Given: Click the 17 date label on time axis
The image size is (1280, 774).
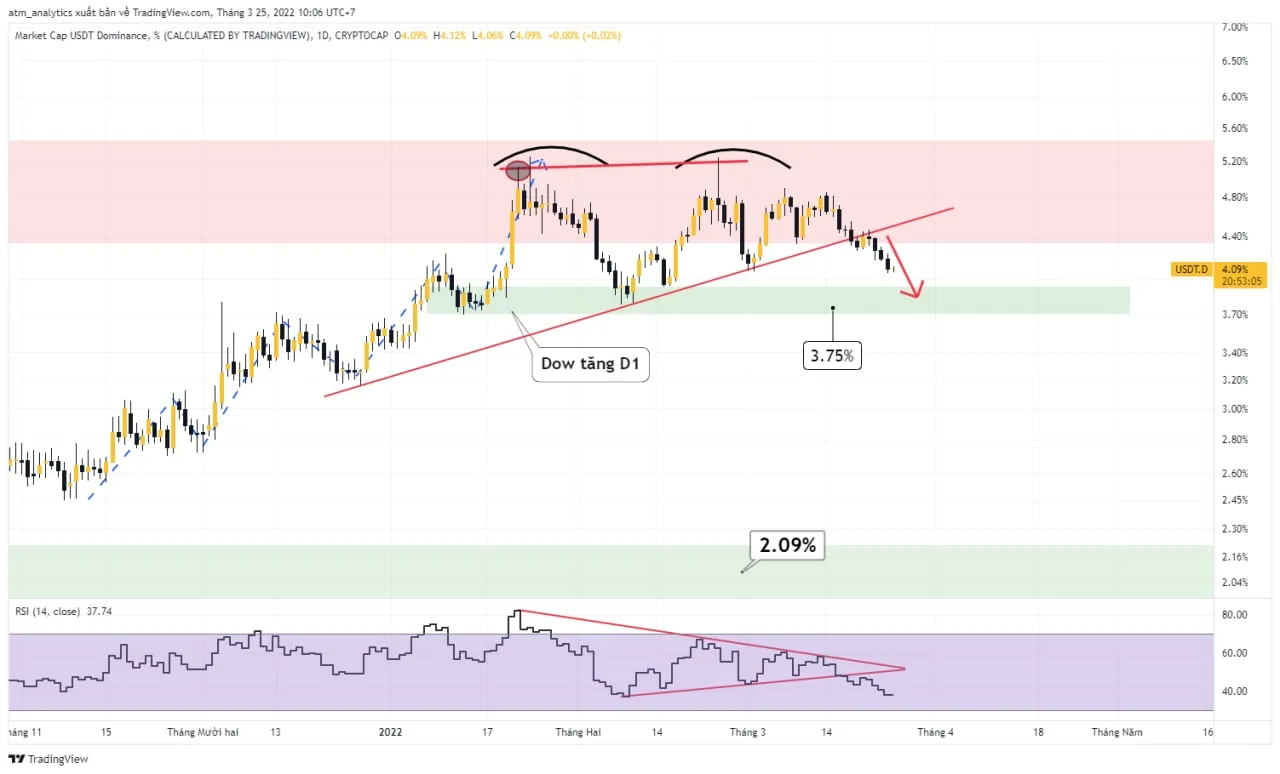Looking at the screenshot, I should [488, 732].
